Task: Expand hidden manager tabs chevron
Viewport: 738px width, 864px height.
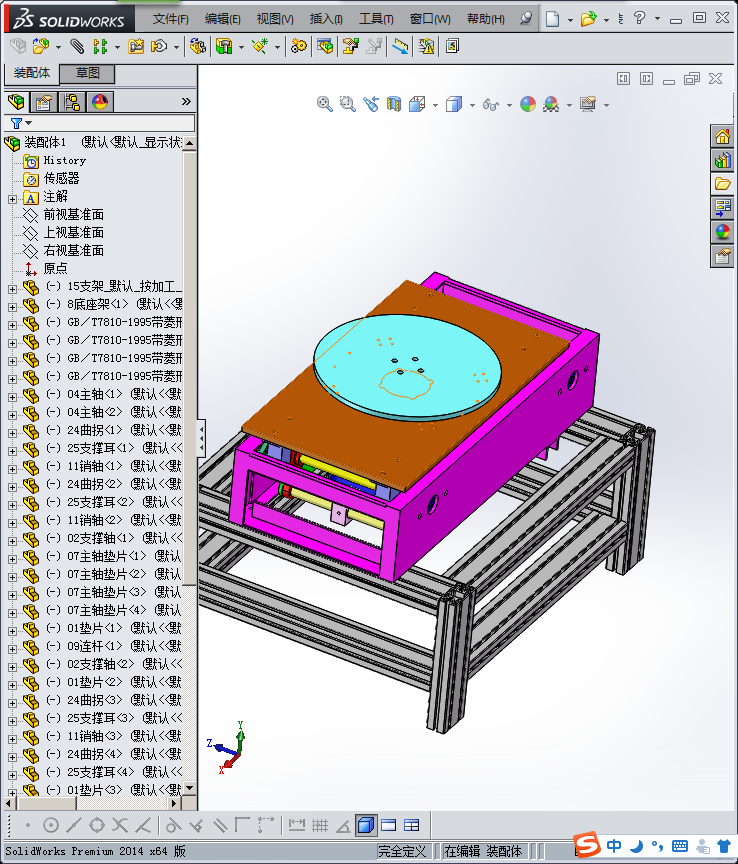Action: [186, 101]
